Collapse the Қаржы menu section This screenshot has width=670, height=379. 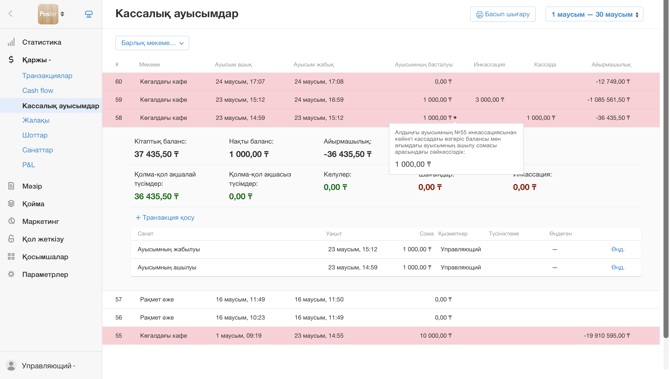pos(36,59)
